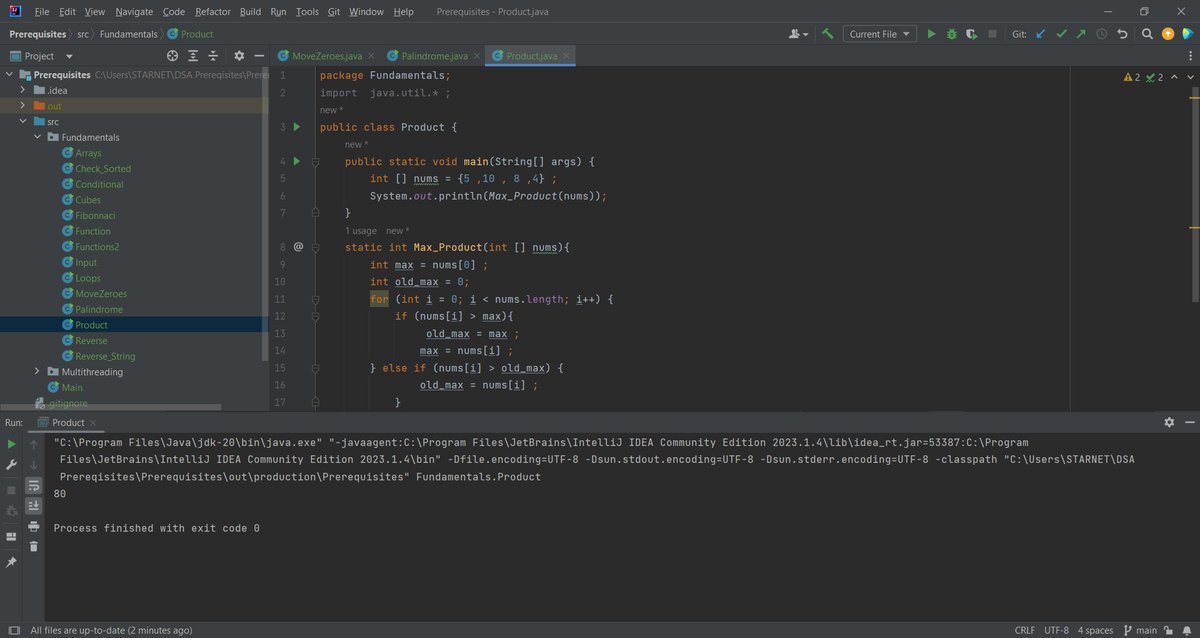This screenshot has width=1200, height=638.
Task: Collapse all items in Project panel
Action: pos(215,56)
